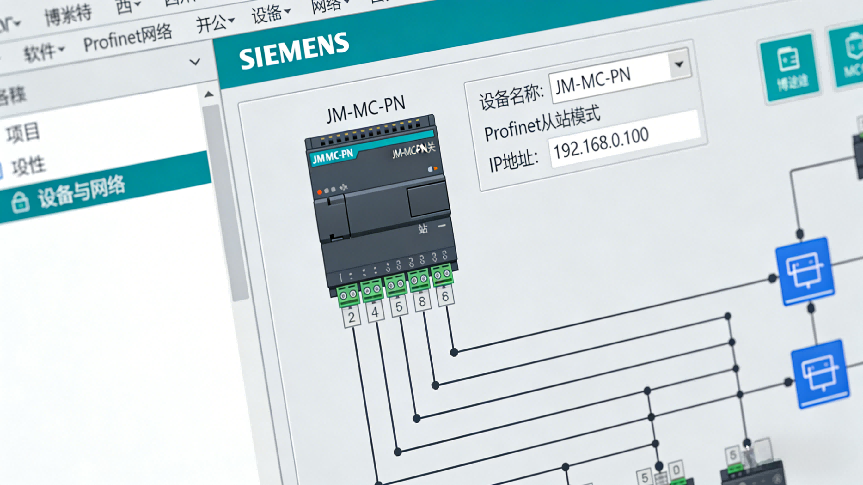Select the JM-MC-PN device module image
The height and width of the screenshot is (485, 863).
tap(381, 206)
